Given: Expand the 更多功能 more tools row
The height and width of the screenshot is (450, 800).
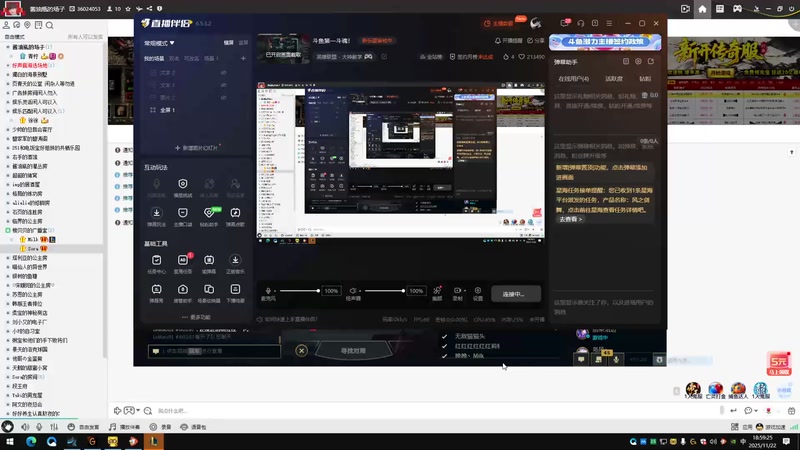Looking at the screenshot, I should [x=196, y=317].
